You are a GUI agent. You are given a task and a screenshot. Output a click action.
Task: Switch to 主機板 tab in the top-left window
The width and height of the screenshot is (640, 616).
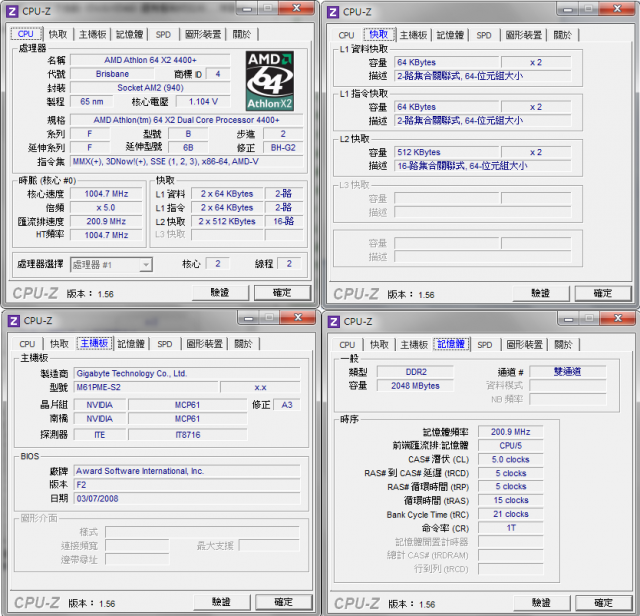92,34
